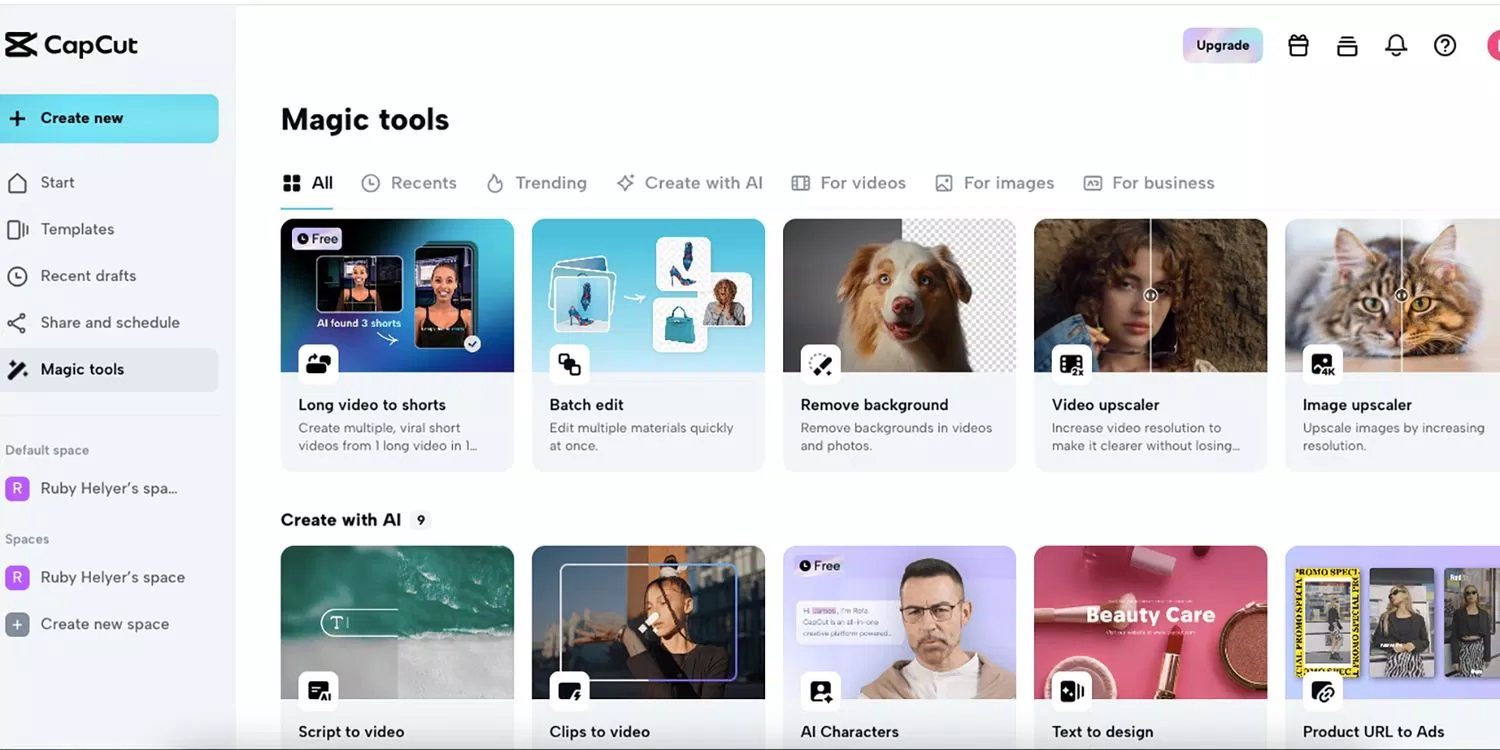The image size is (1500, 750).
Task: Click the notifications bell icon
Action: click(x=1396, y=45)
